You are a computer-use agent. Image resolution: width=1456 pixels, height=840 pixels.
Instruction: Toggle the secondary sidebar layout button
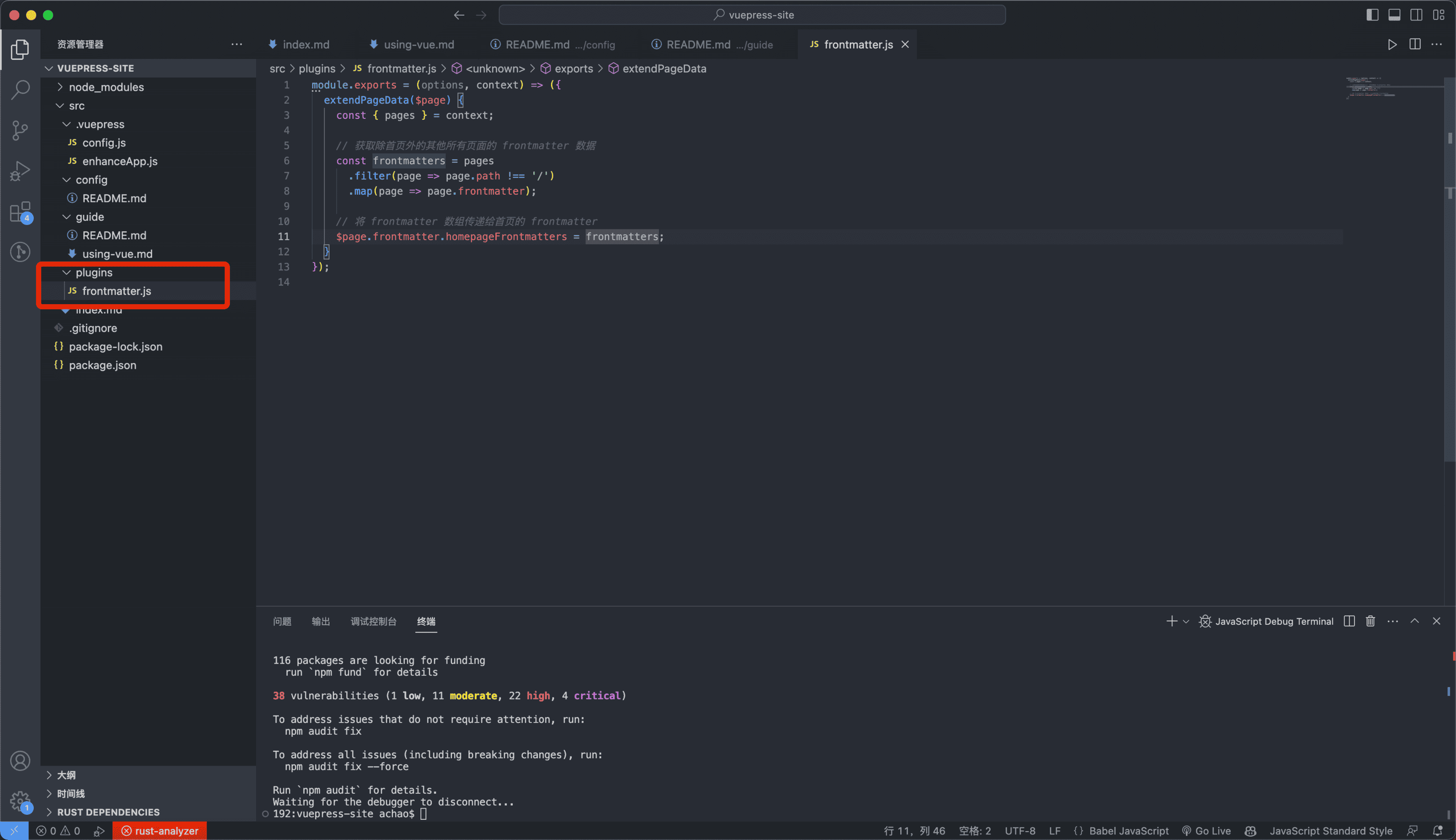click(1416, 15)
